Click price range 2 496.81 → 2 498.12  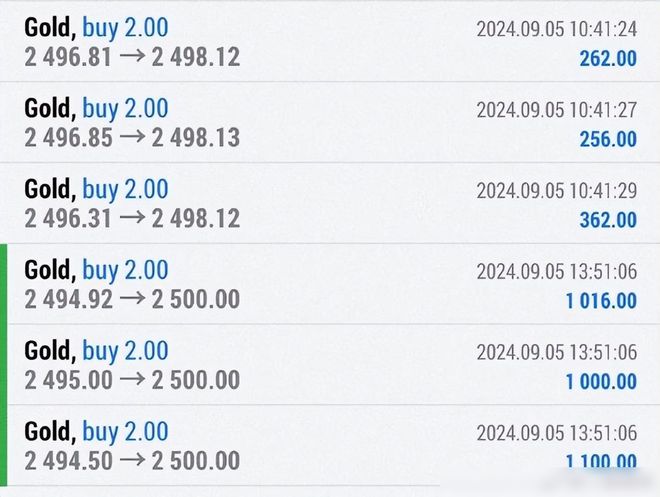coord(132,57)
